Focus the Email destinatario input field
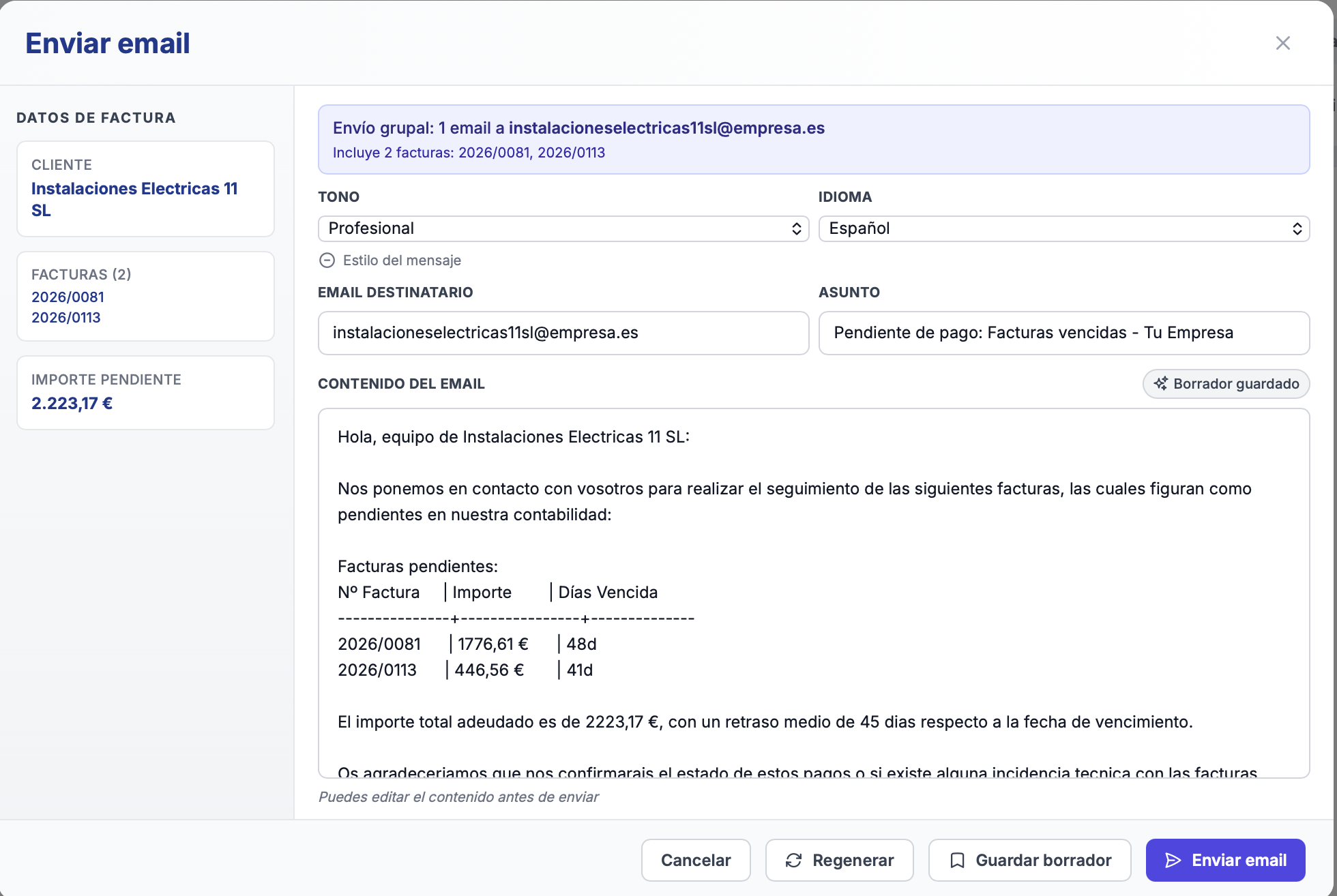This screenshot has height=896, width=1337. point(563,333)
